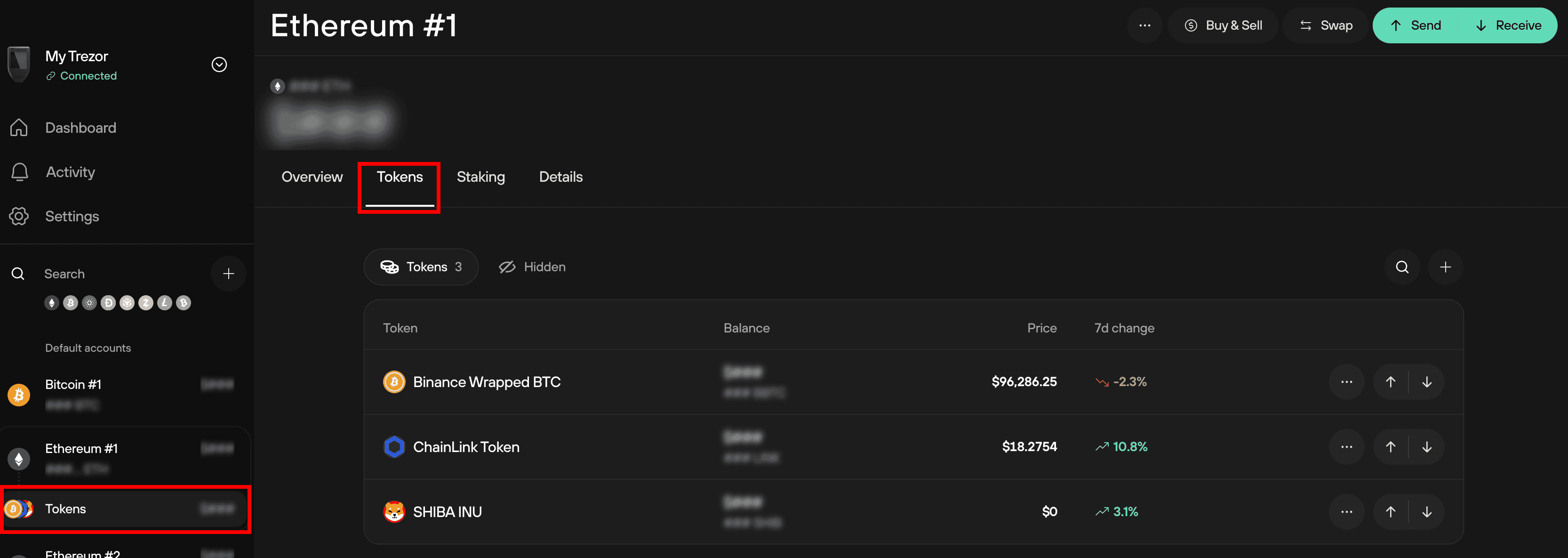Viewport: 1568px width, 558px height.
Task: Open more options for SHIBA INU
Action: tap(1346, 512)
